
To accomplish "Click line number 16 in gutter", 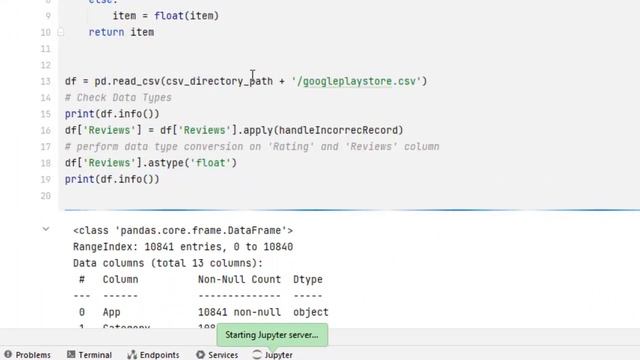I will point(46,130).
